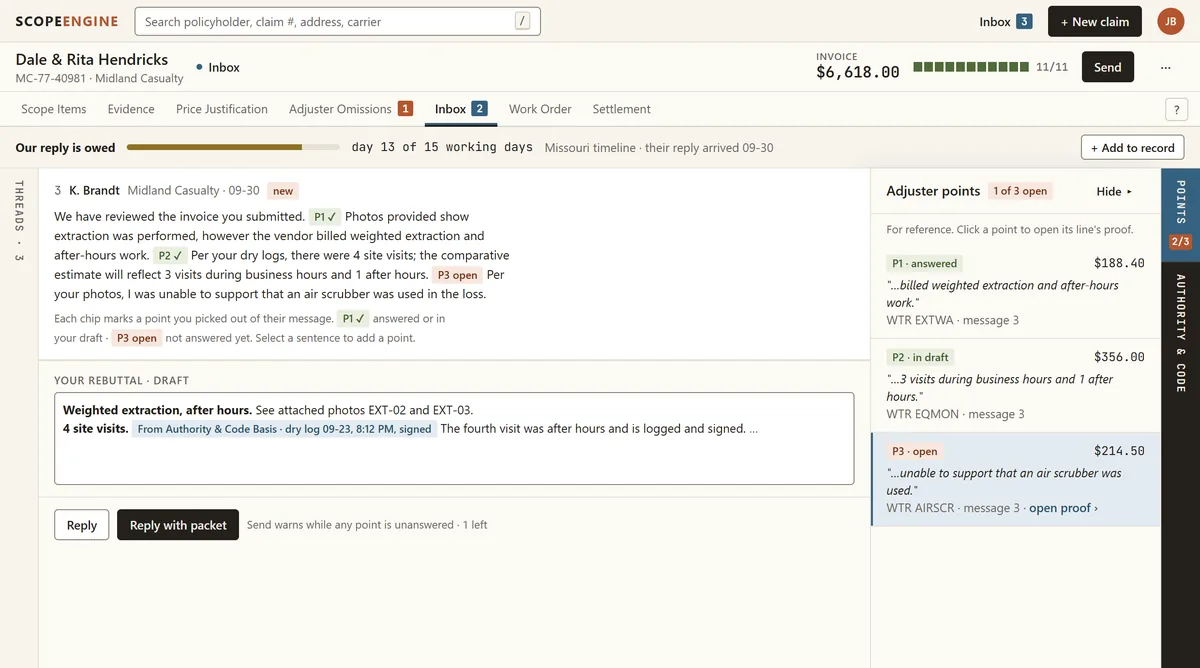
Task: Expand the Authority & Code side panel
Action: (1180, 333)
